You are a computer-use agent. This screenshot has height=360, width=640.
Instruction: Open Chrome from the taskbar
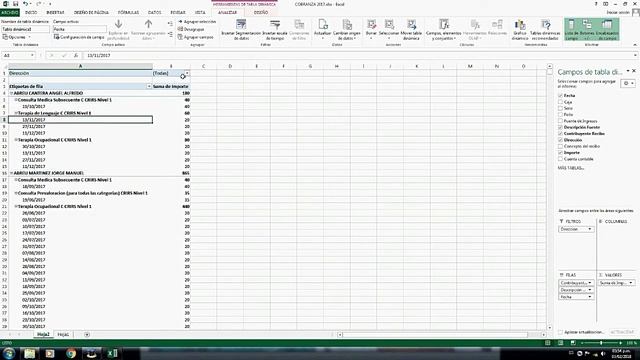pos(71,353)
